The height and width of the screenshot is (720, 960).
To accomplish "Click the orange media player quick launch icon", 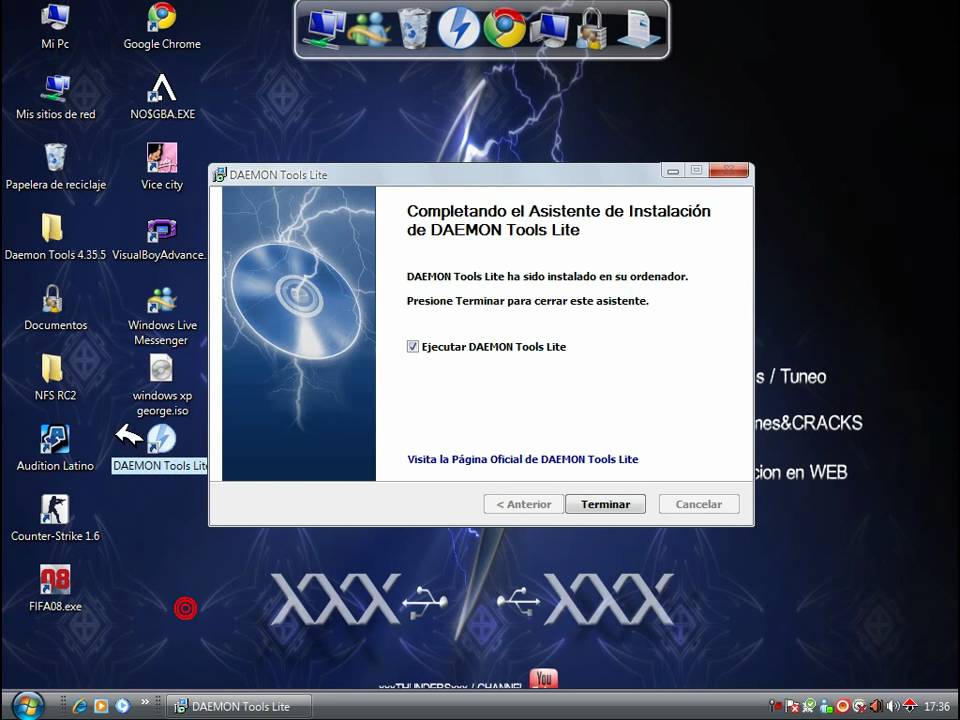I will [x=101, y=706].
